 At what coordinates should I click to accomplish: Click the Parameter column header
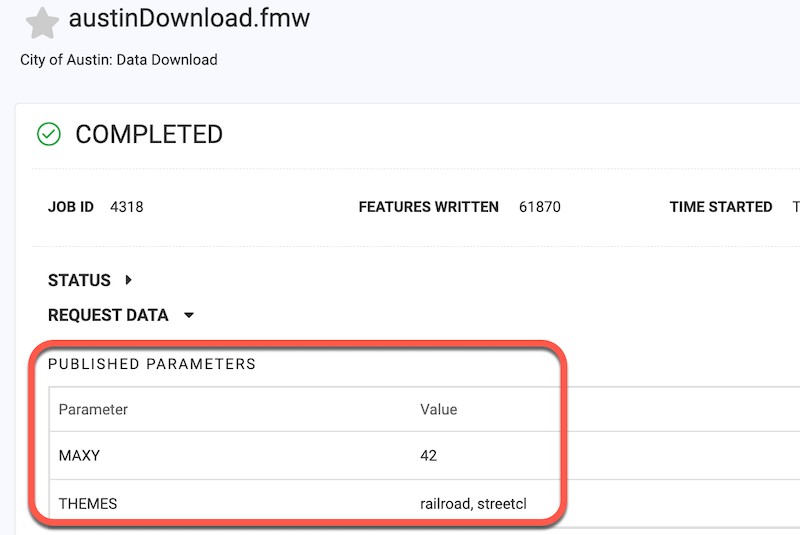tap(93, 410)
